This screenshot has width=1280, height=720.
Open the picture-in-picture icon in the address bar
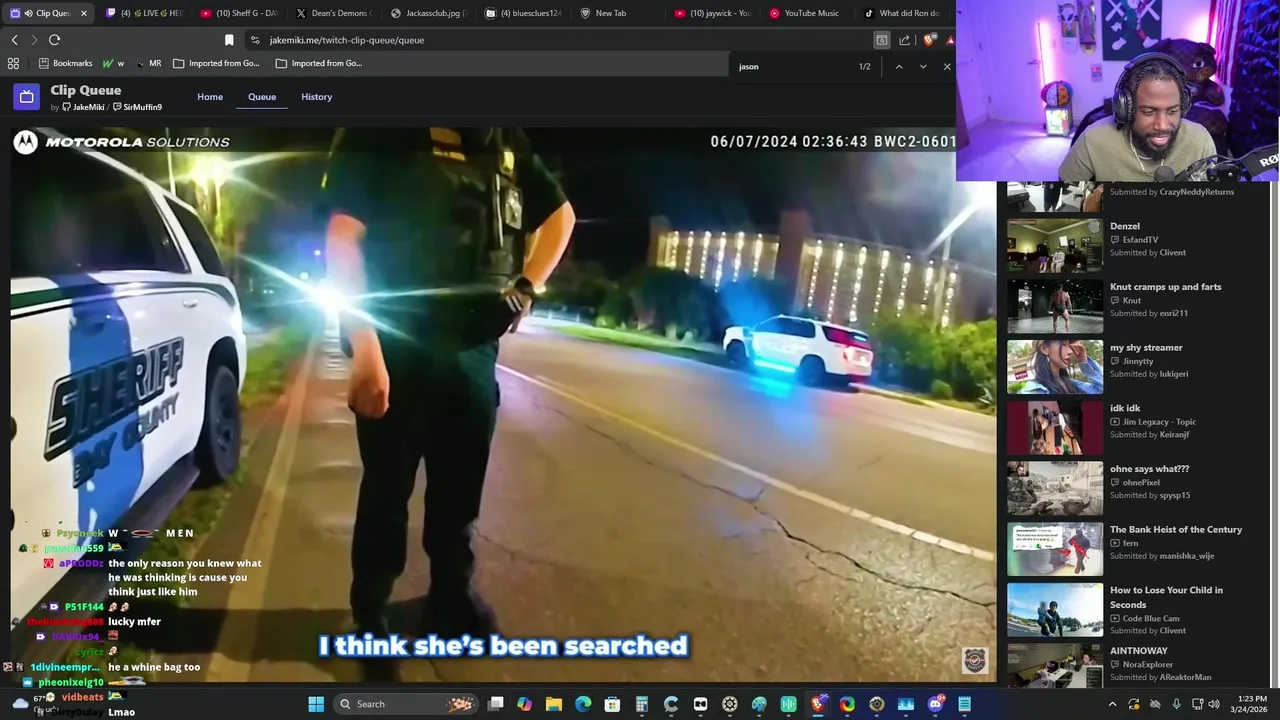point(881,40)
